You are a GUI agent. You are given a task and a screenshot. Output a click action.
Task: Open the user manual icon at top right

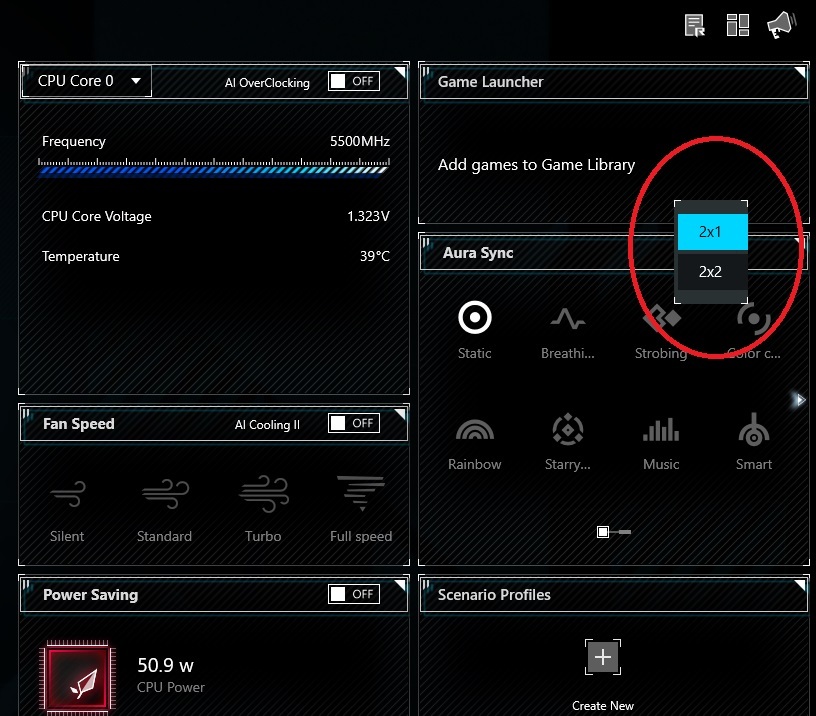[x=695, y=25]
